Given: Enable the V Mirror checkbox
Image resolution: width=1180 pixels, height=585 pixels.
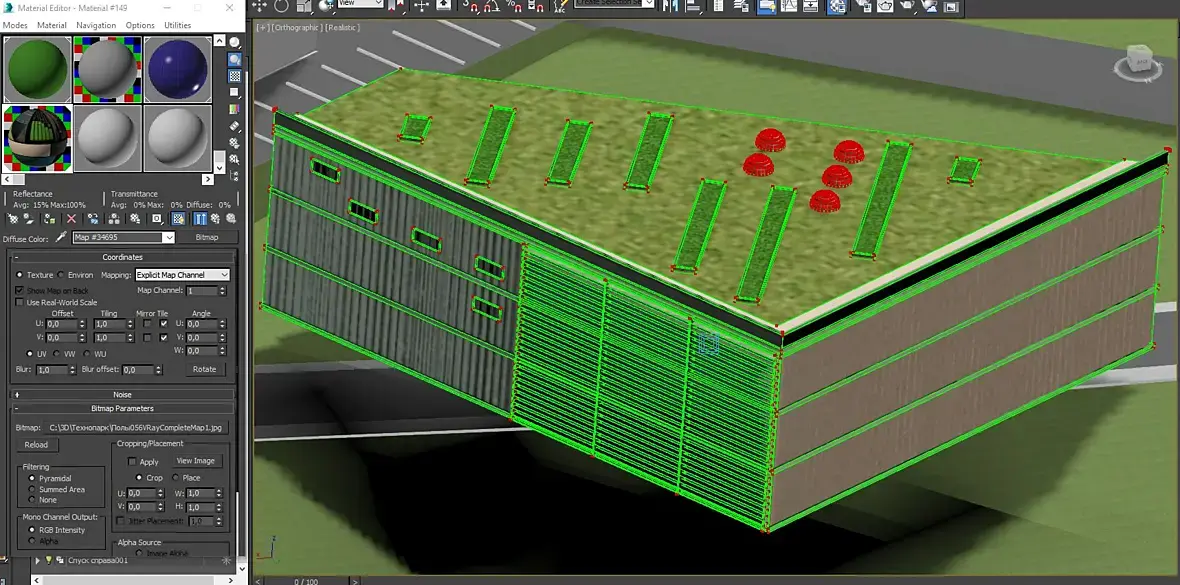Looking at the screenshot, I should [x=147, y=338].
